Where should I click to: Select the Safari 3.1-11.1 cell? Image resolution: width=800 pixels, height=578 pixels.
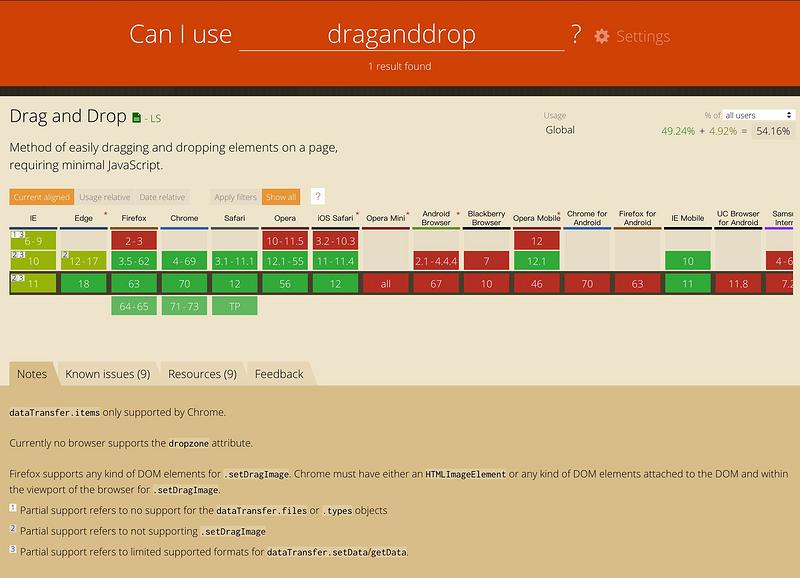[x=235, y=261]
